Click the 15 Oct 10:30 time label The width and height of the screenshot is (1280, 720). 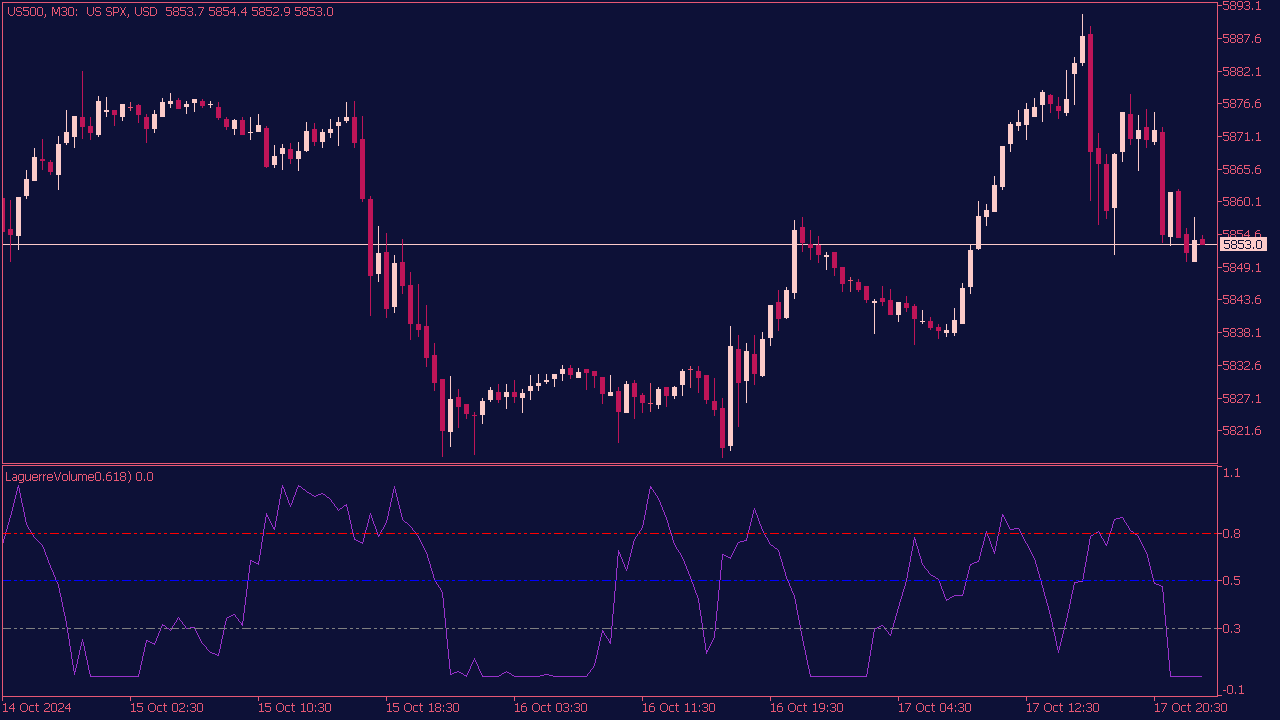295,708
